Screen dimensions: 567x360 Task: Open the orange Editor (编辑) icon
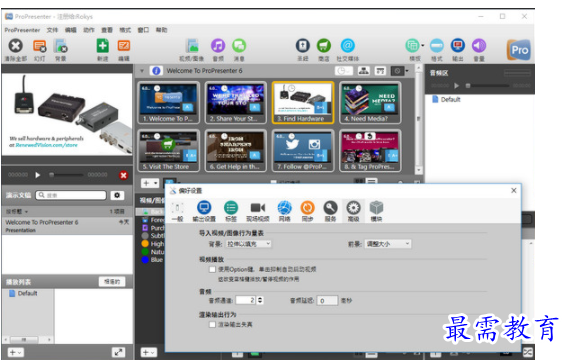(124, 46)
